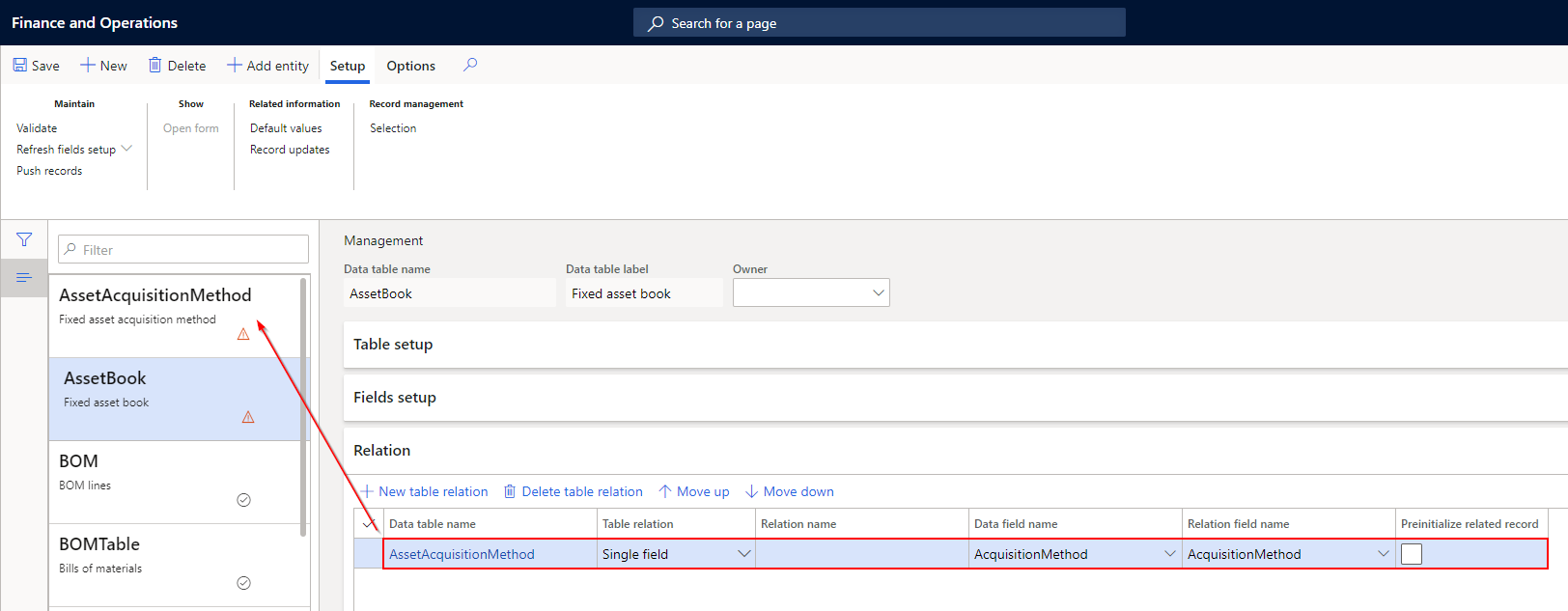Click Data table name column header
Screen dimensions: 1568x611
[x=433, y=524]
